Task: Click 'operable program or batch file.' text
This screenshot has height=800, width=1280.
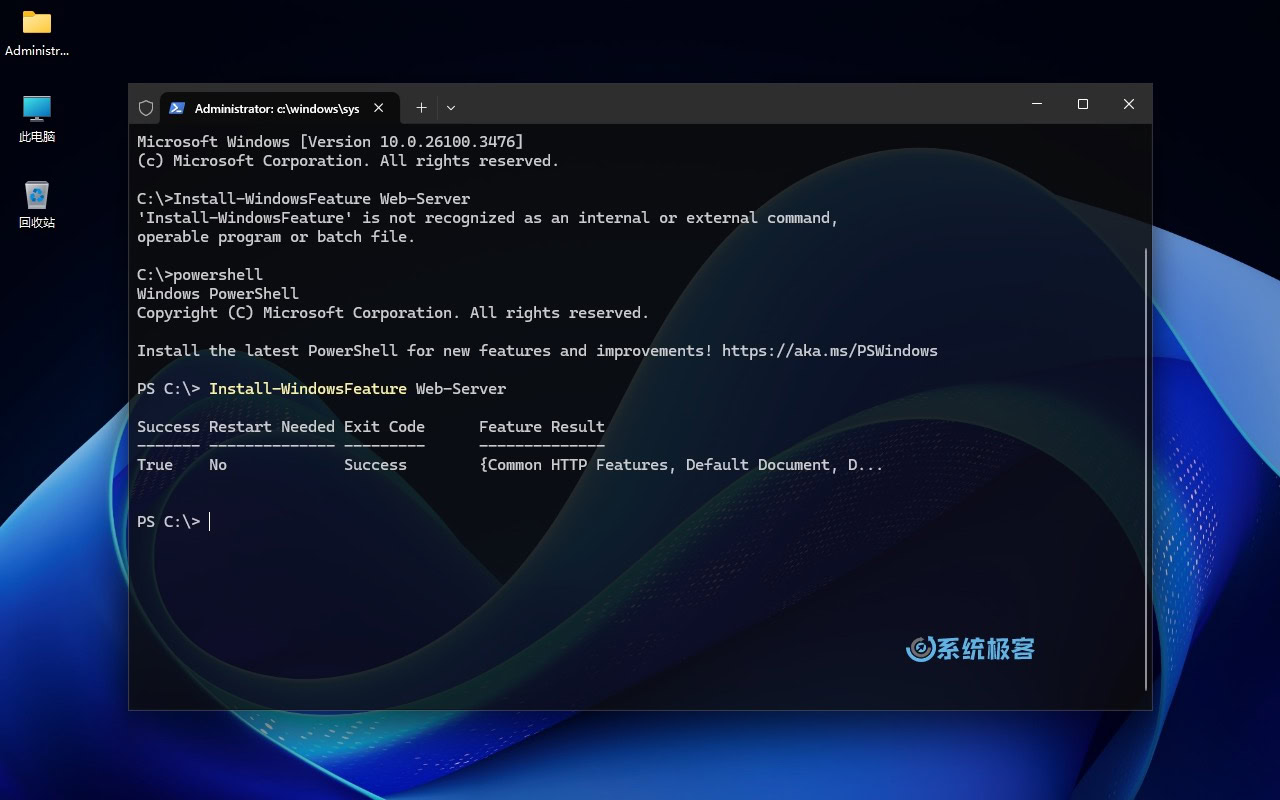Action: 276,237
